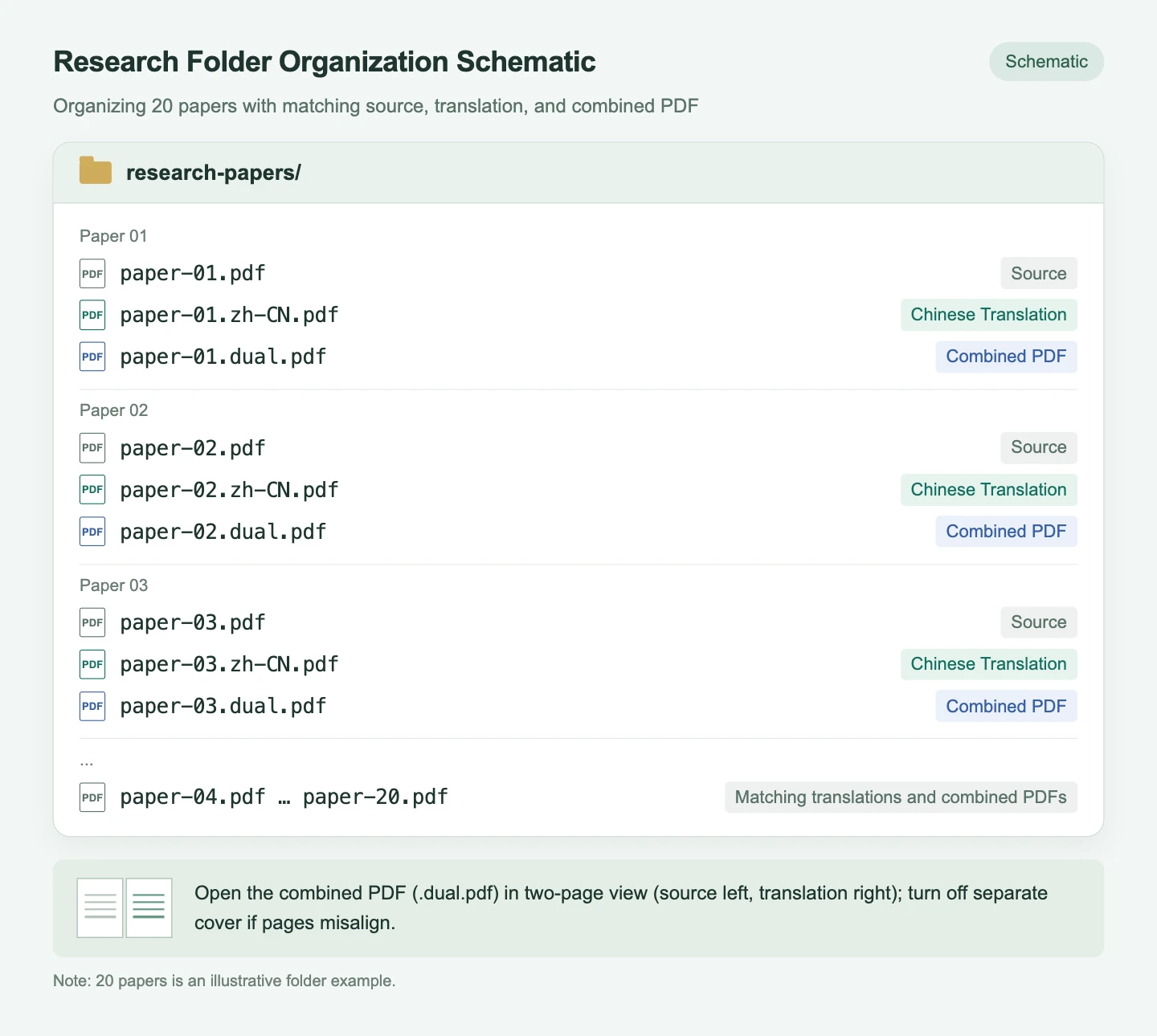Viewport: 1157px width, 1036px height.
Task: Select file name paper-02.zh-CN.pdf
Action: pos(229,490)
